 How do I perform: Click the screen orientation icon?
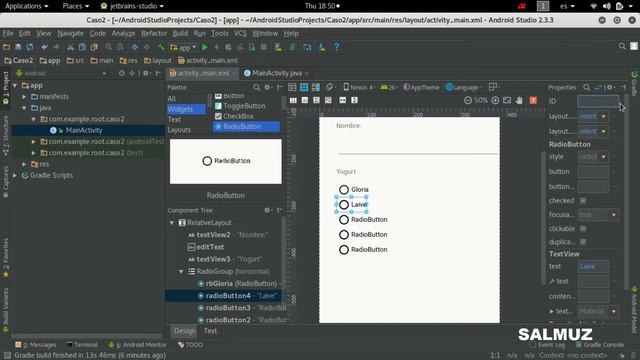point(329,87)
